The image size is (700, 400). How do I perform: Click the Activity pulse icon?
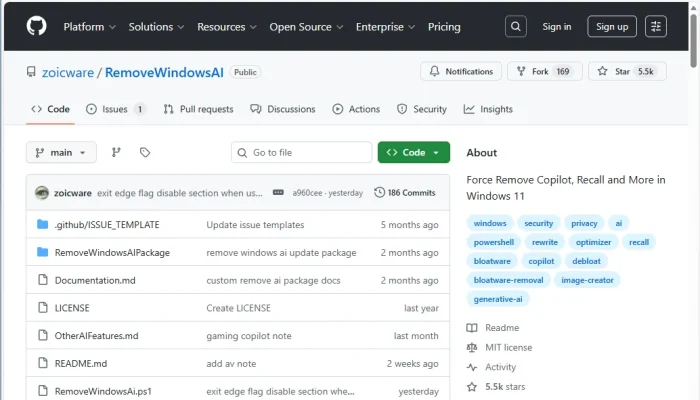(472, 367)
